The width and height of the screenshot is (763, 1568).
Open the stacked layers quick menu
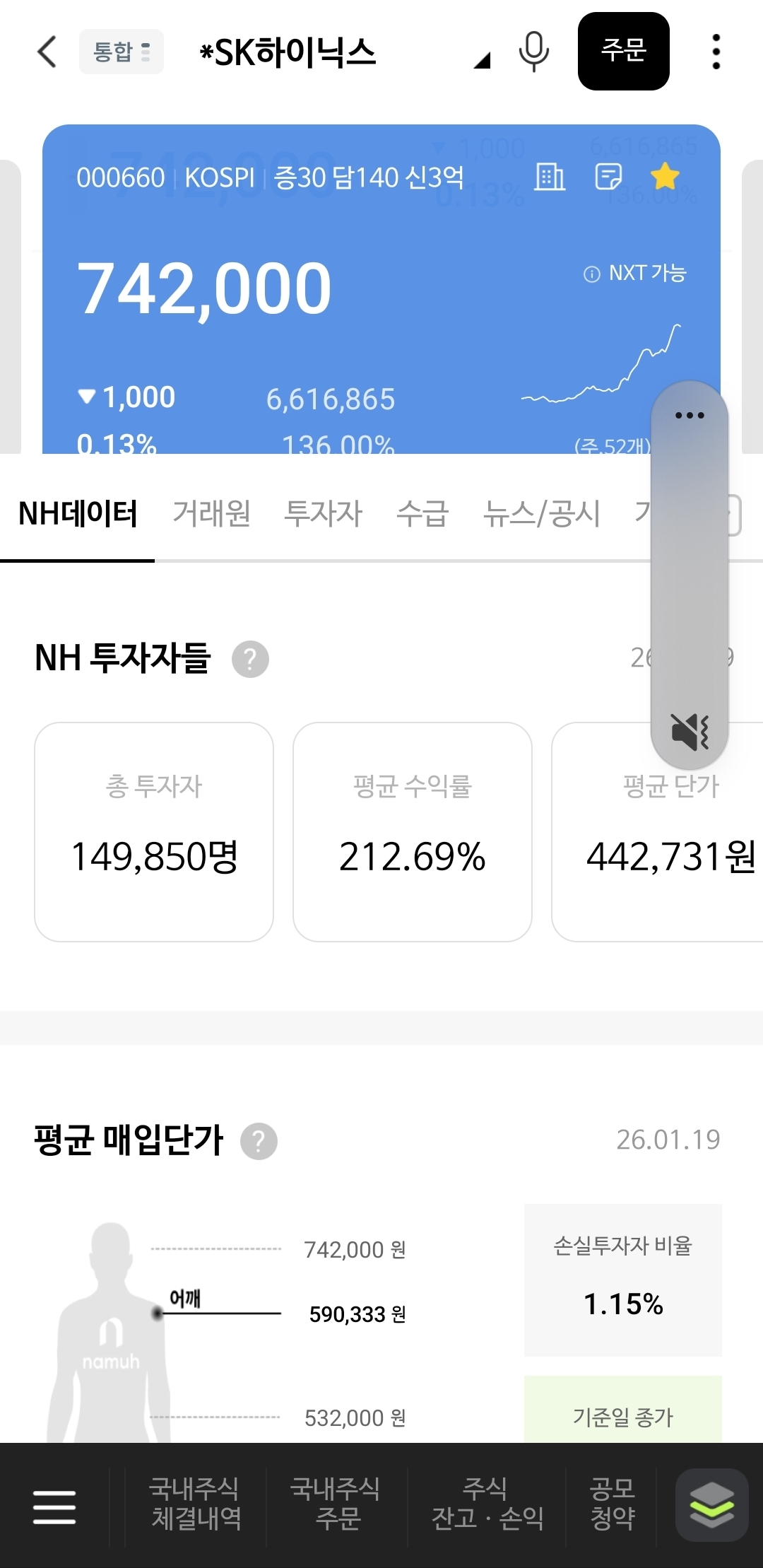click(x=711, y=1505)
